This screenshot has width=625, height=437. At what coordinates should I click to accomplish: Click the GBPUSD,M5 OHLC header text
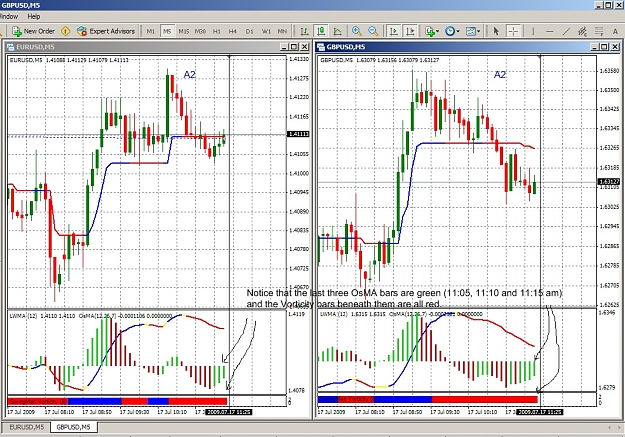[379, 60]
